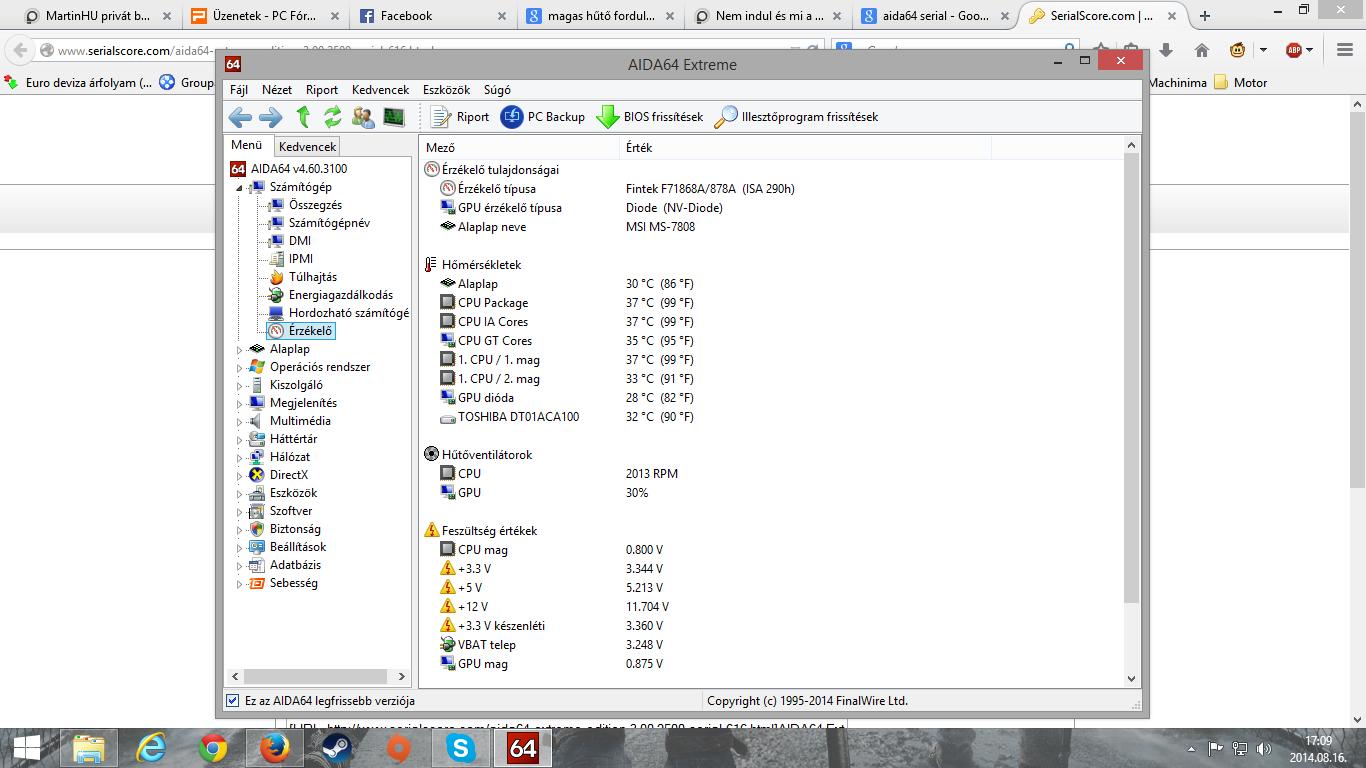
Task: Click Illesztőprogram frissítések toolbar button
Action: tap(796, 117)
